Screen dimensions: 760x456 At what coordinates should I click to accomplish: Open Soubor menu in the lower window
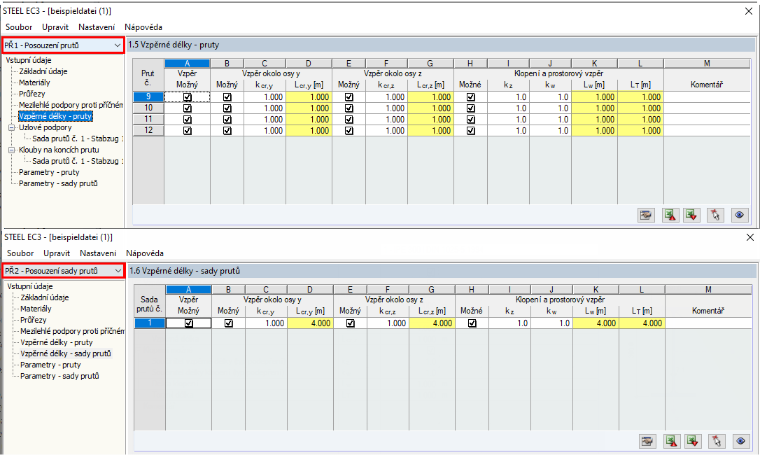(20, 253)
